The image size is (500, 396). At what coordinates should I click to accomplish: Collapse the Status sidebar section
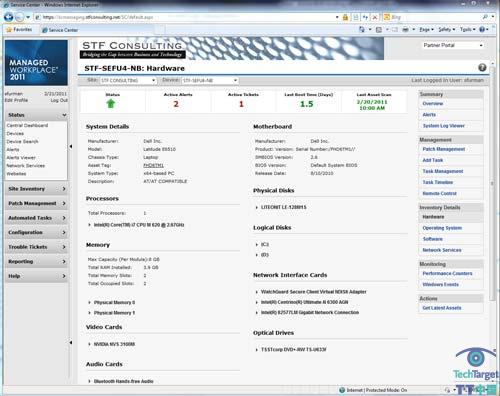(x=36, y=115)
